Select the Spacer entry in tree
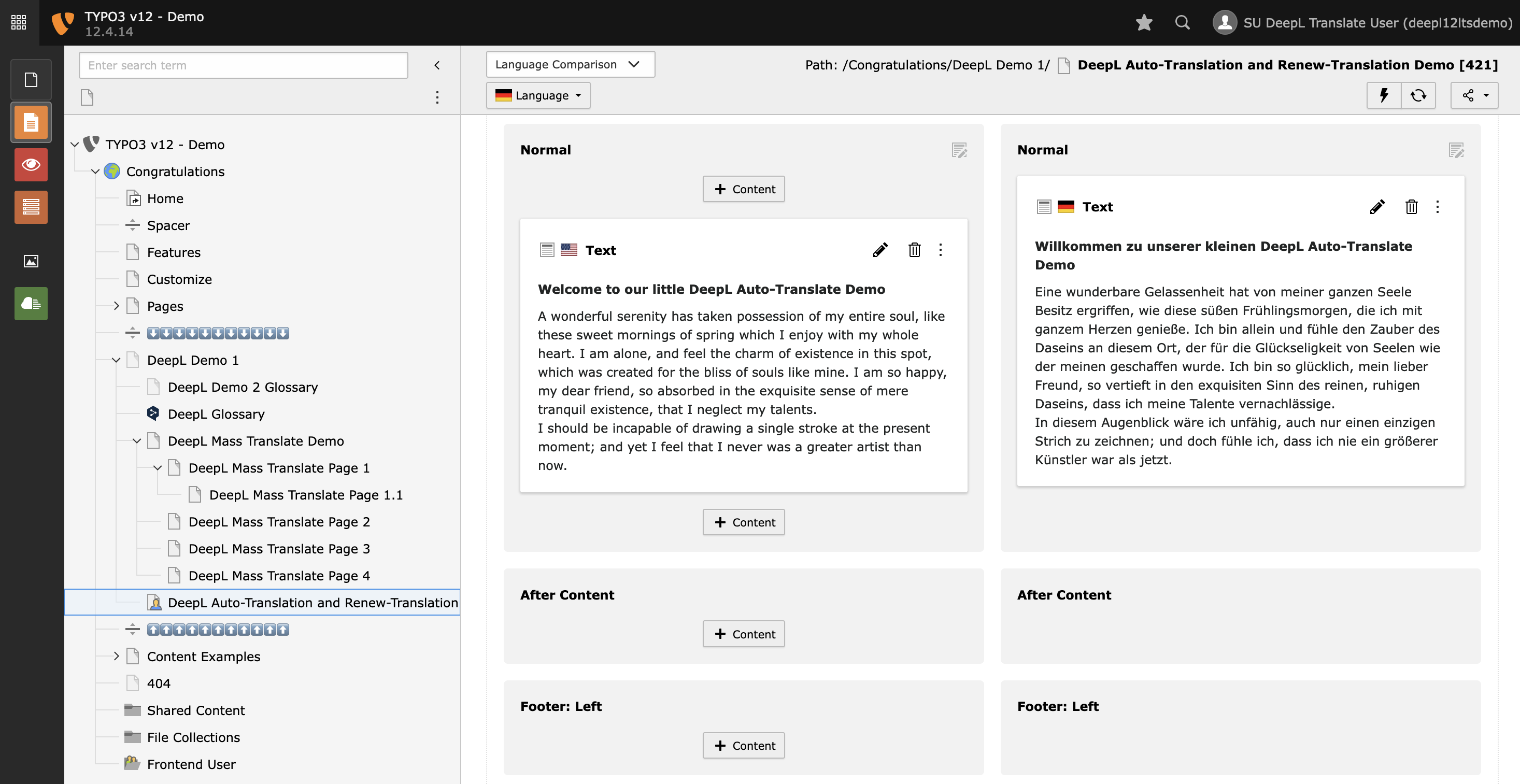Viewport: 1520px width, 784px height. (168, 225)
